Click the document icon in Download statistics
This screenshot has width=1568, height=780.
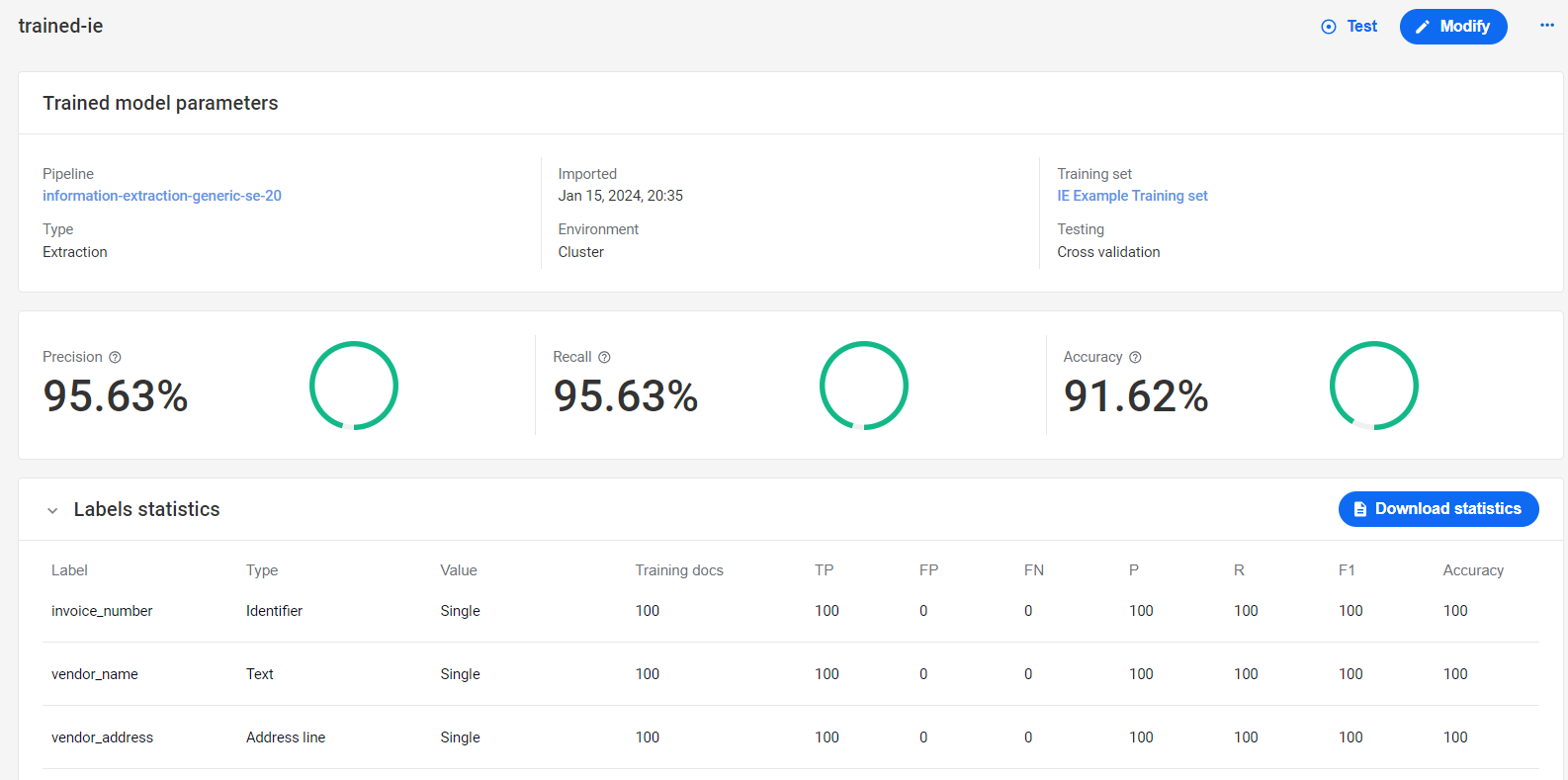[1360, 509]
